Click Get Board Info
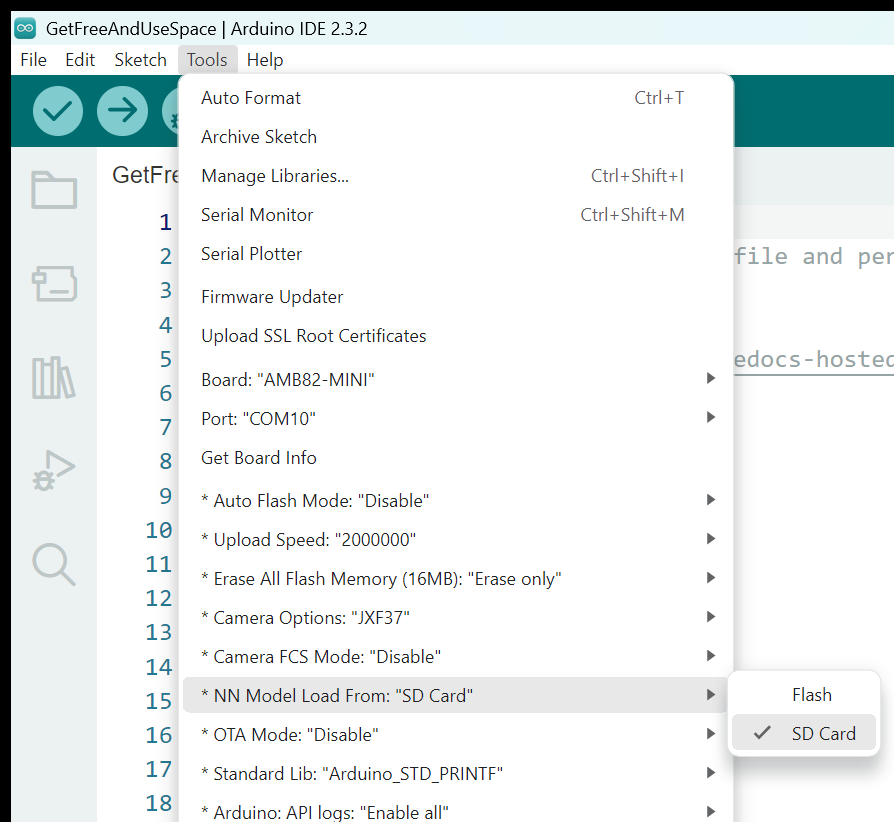 point(259,458)
